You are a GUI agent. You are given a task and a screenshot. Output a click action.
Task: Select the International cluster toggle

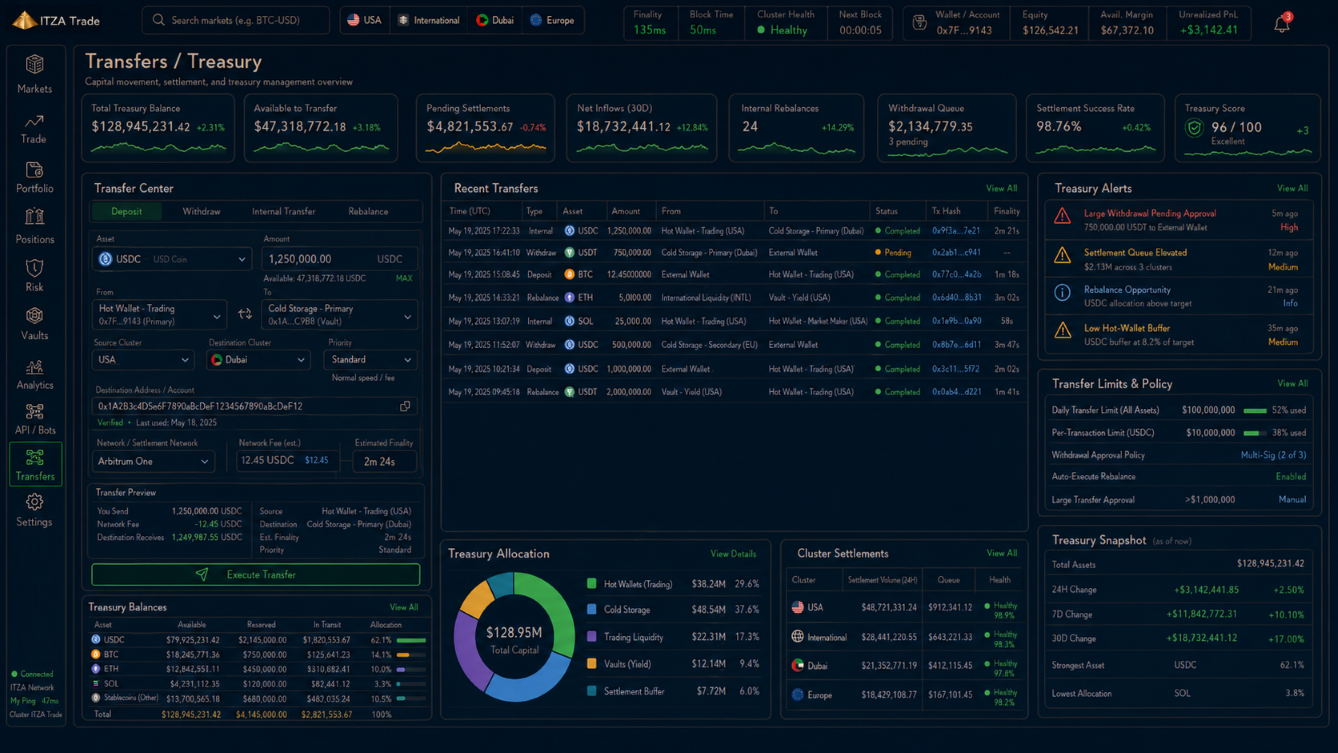coord(429,20)
